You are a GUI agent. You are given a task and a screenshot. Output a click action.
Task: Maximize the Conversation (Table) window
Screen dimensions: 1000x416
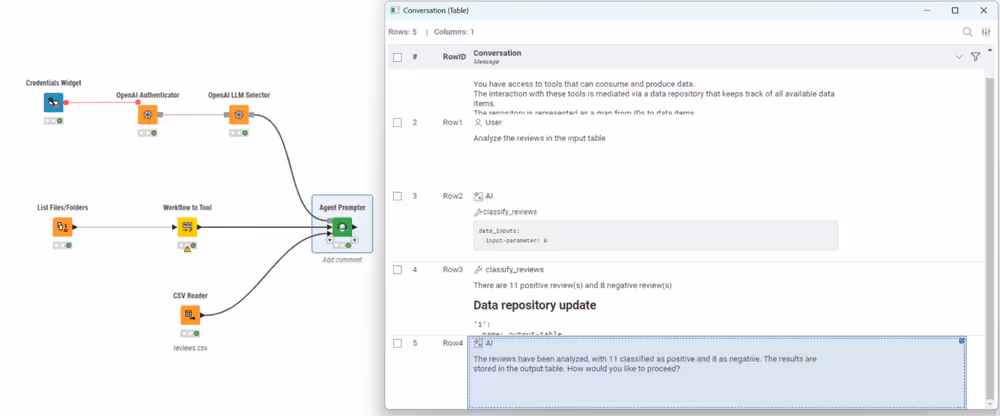(955, 10)
